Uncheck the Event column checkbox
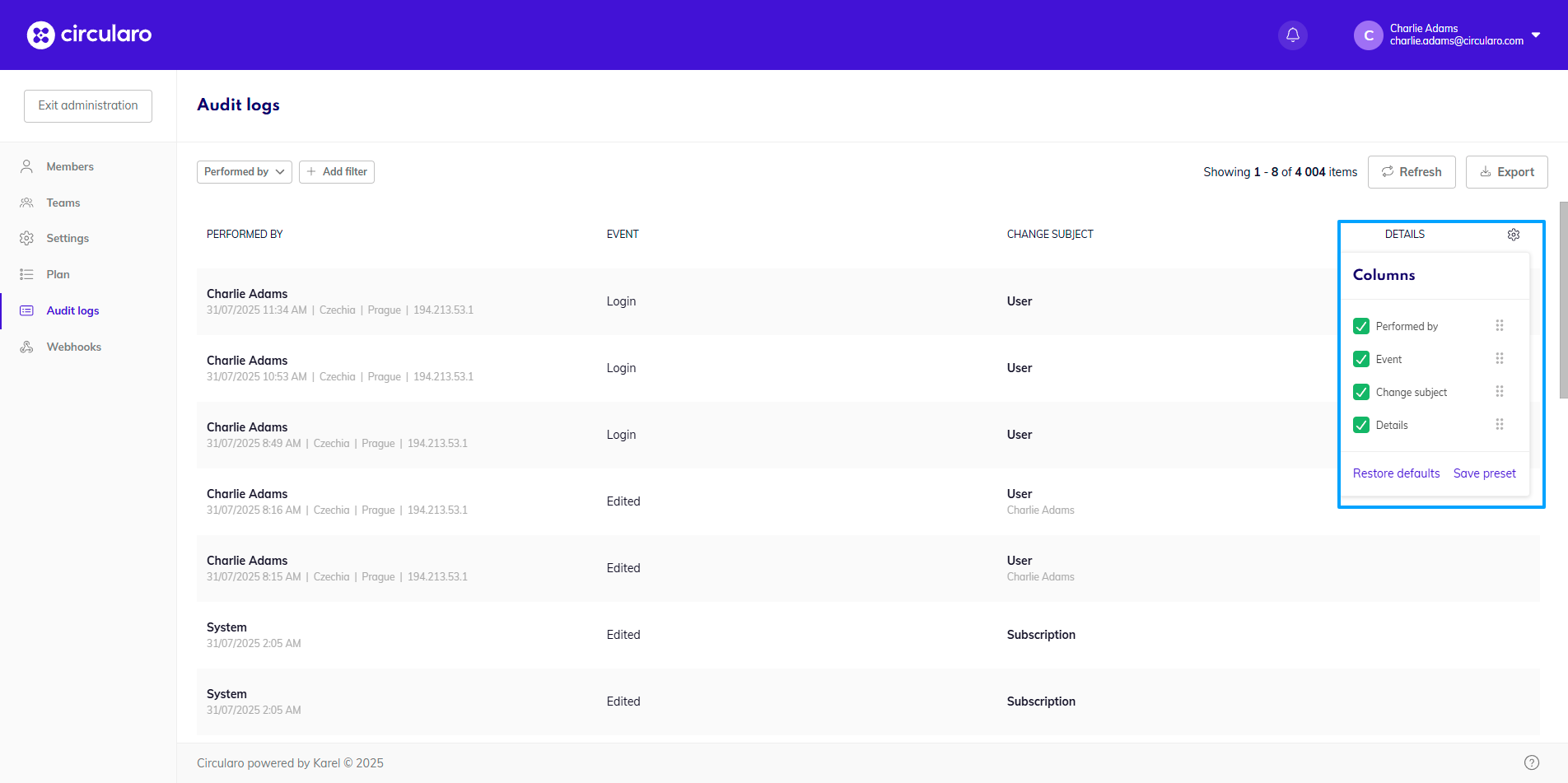1568x783 pixels. pos(1360,359)
